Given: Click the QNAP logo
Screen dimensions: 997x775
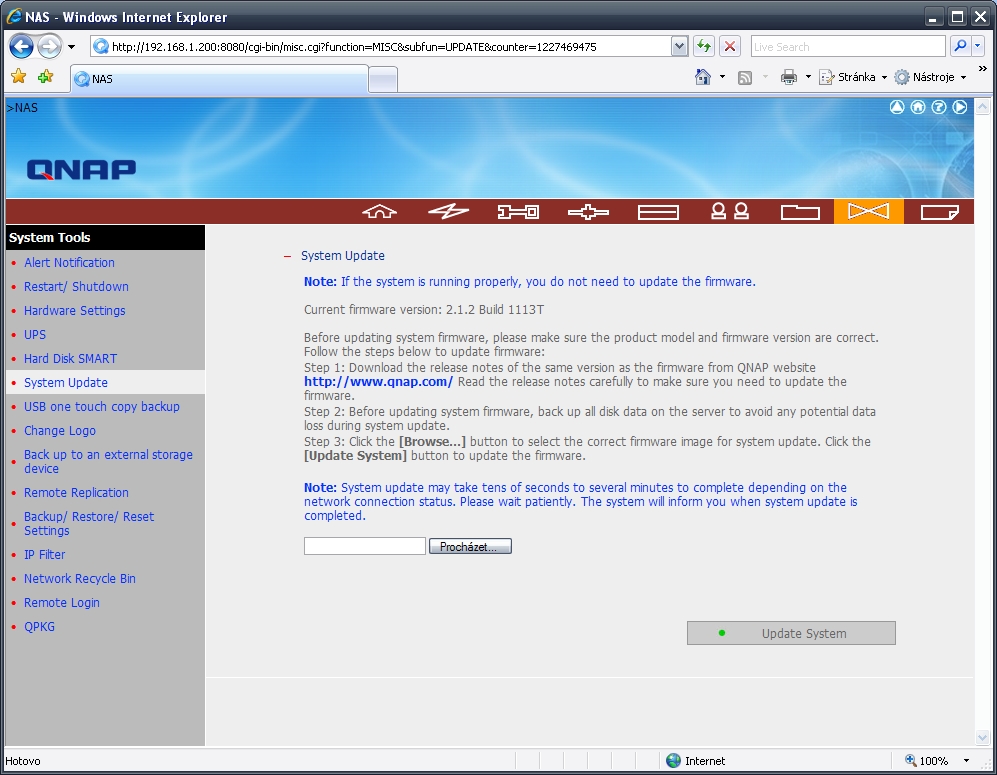Looking at the screenshot, I should (81, 170).
